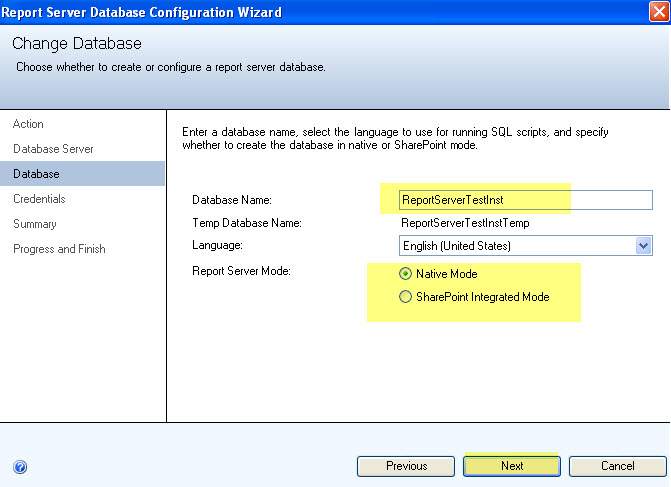
Task: Select SharePoint Integrated Mode radio button
Action: coord(405,297)
